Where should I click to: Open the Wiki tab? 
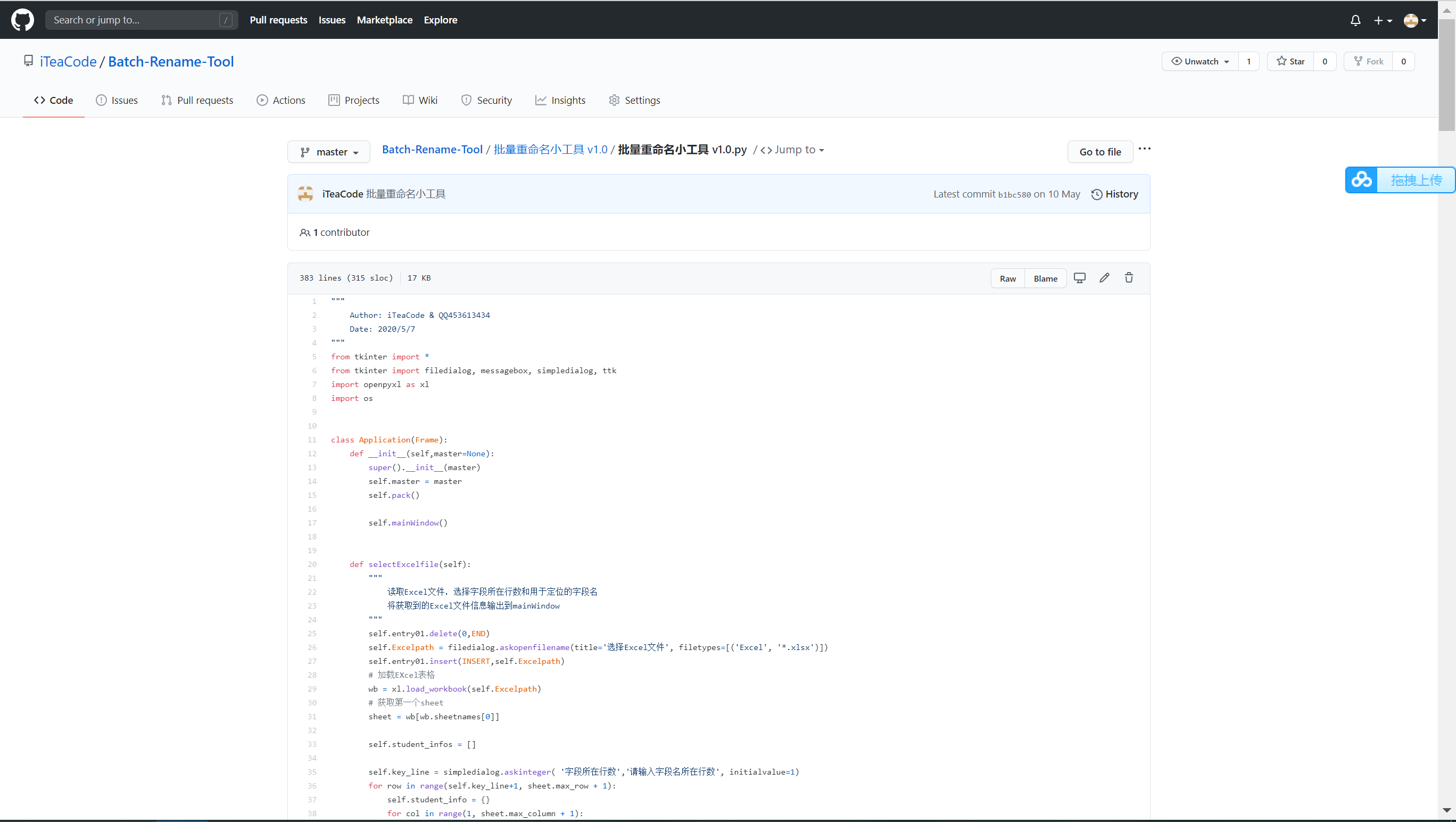point(420,100)
